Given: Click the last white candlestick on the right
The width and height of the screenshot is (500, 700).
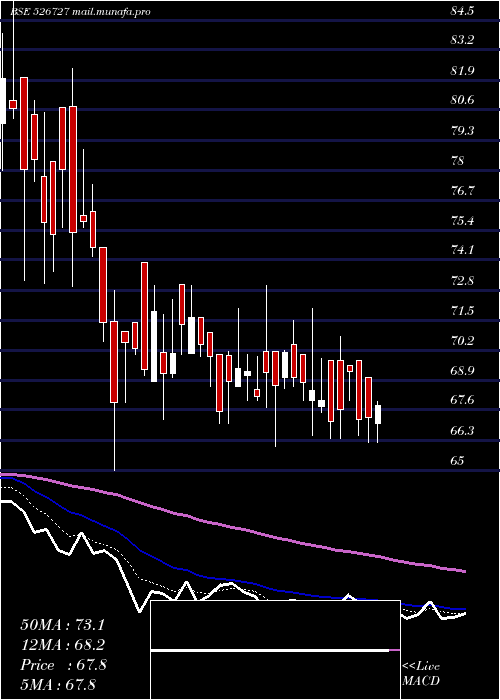Looking at the screenshot, I should tap(378, 414).
